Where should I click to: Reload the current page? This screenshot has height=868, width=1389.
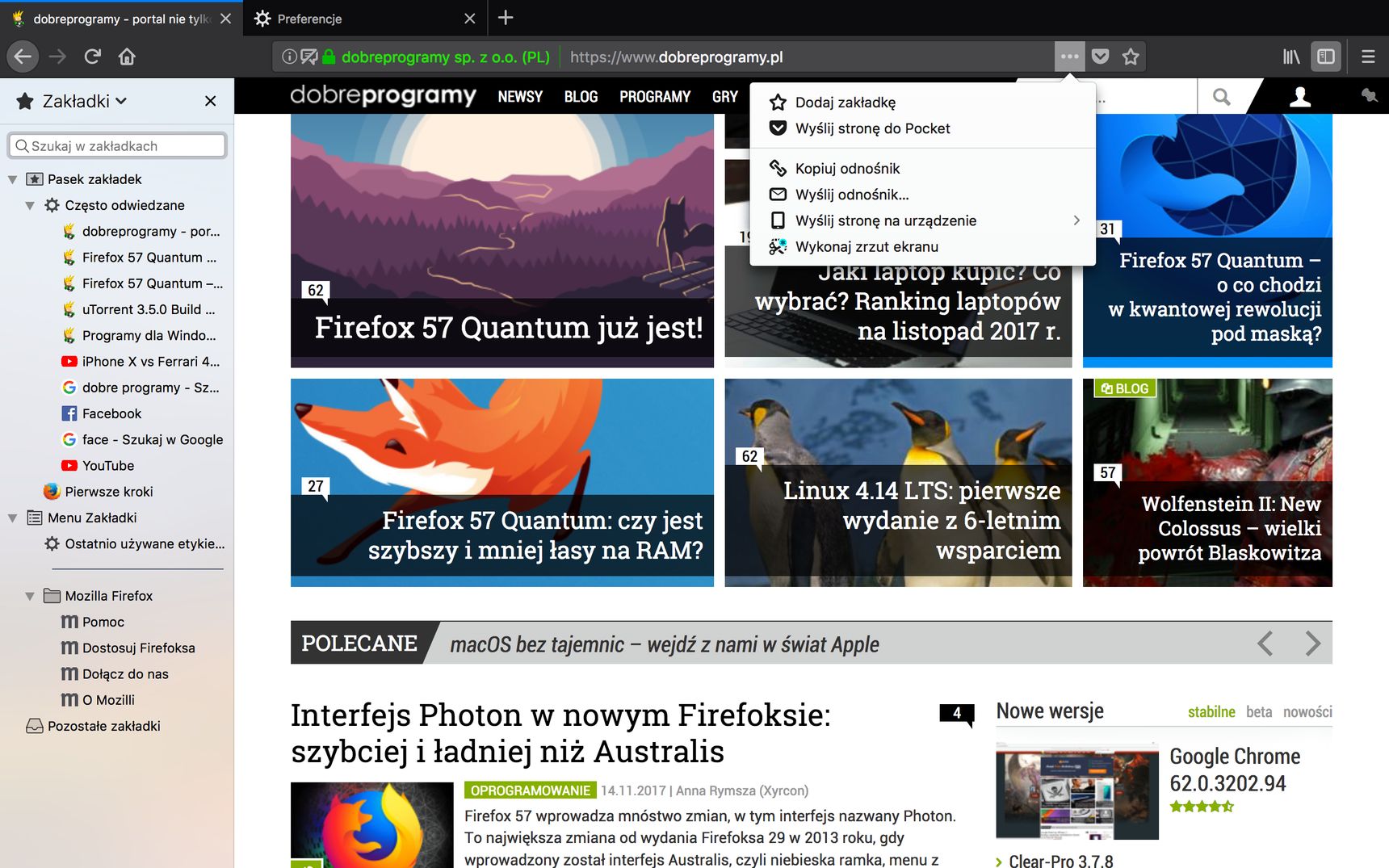[x=92, y=57]
